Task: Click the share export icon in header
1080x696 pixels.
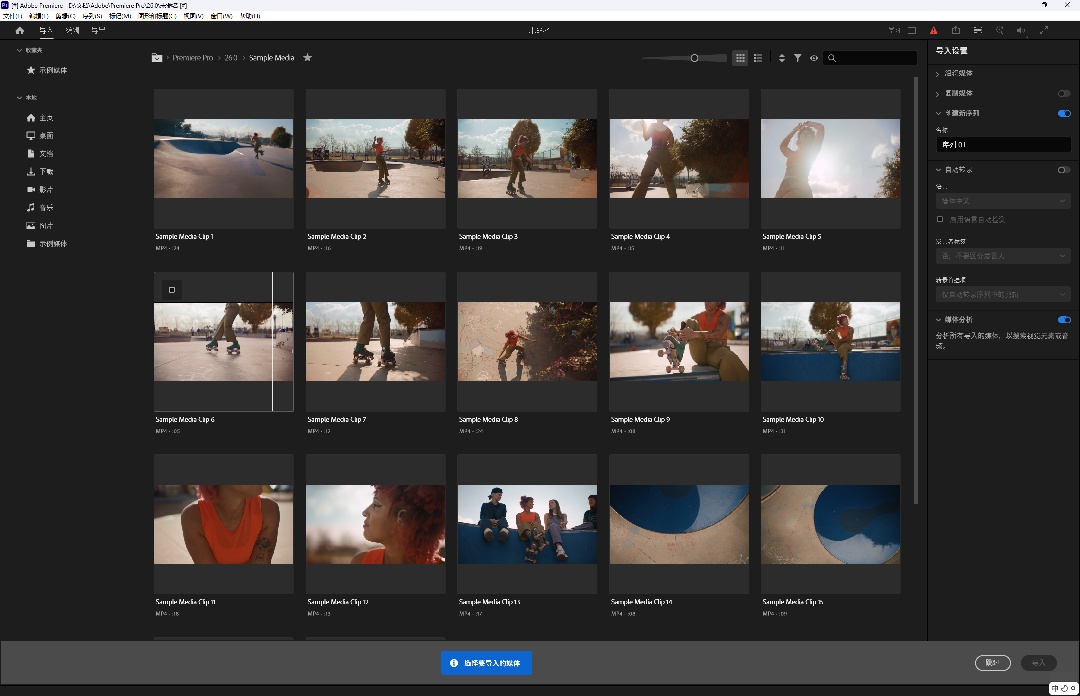Action: [956, 30]
